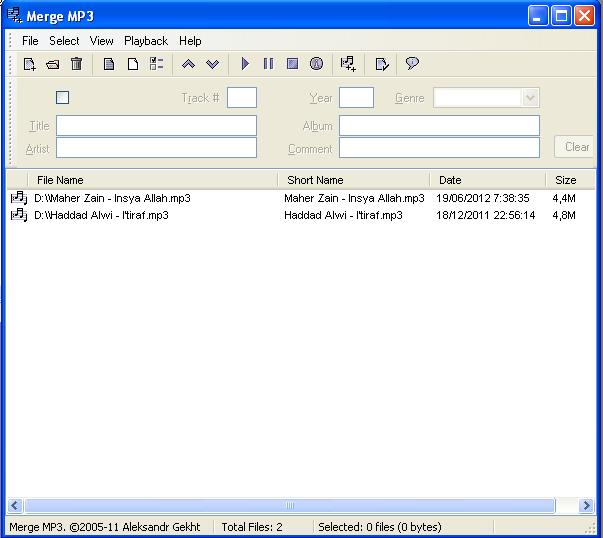Click the scrollbar left arrow
This screenshot has height=538, width=603.
click(15, 505)
